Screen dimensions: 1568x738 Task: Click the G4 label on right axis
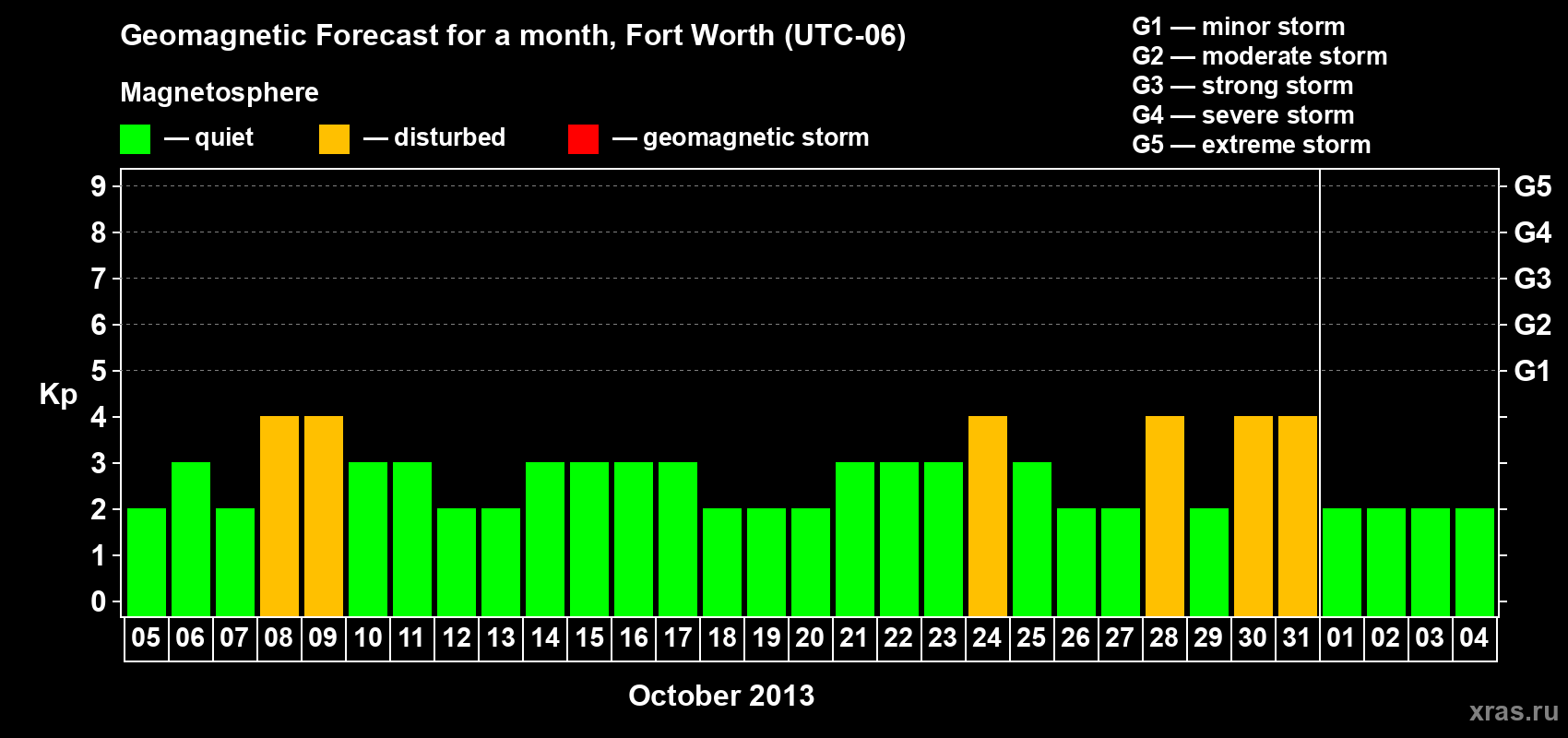point(1533,232)
